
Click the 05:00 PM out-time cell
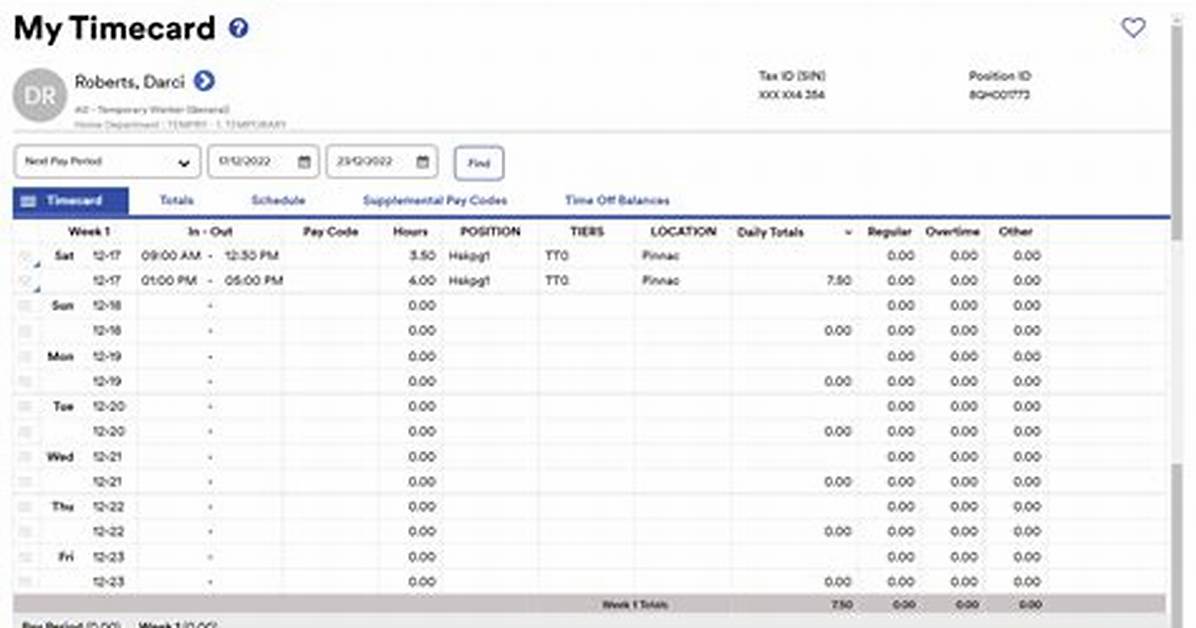tap(253, 281)
